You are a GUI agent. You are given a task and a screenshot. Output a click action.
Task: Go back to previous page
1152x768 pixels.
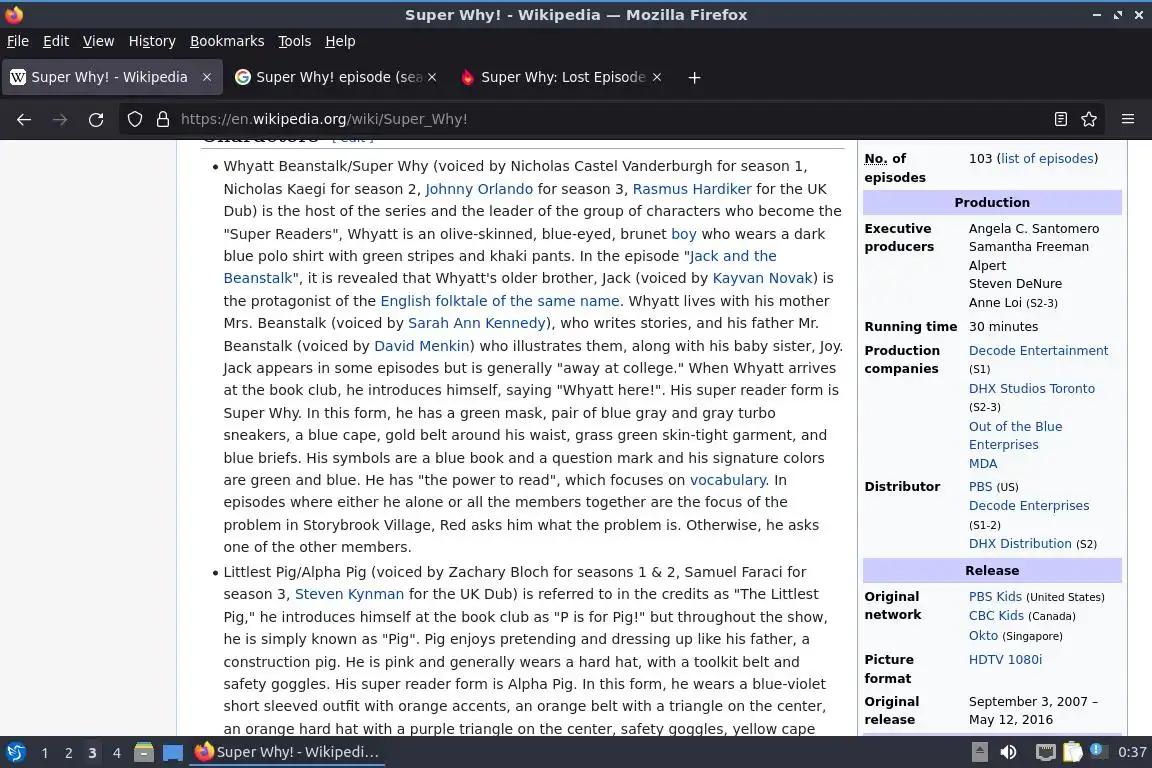(x=24, y=119)
